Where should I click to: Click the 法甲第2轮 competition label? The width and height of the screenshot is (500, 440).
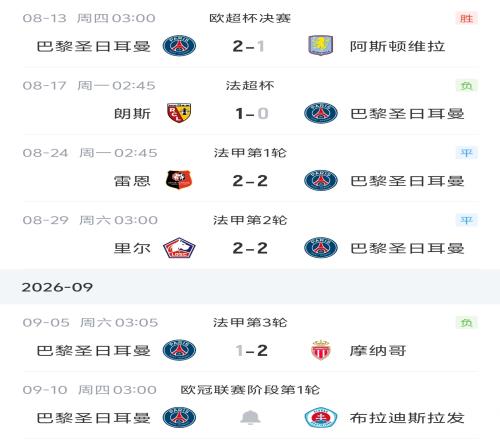[250, 220]
